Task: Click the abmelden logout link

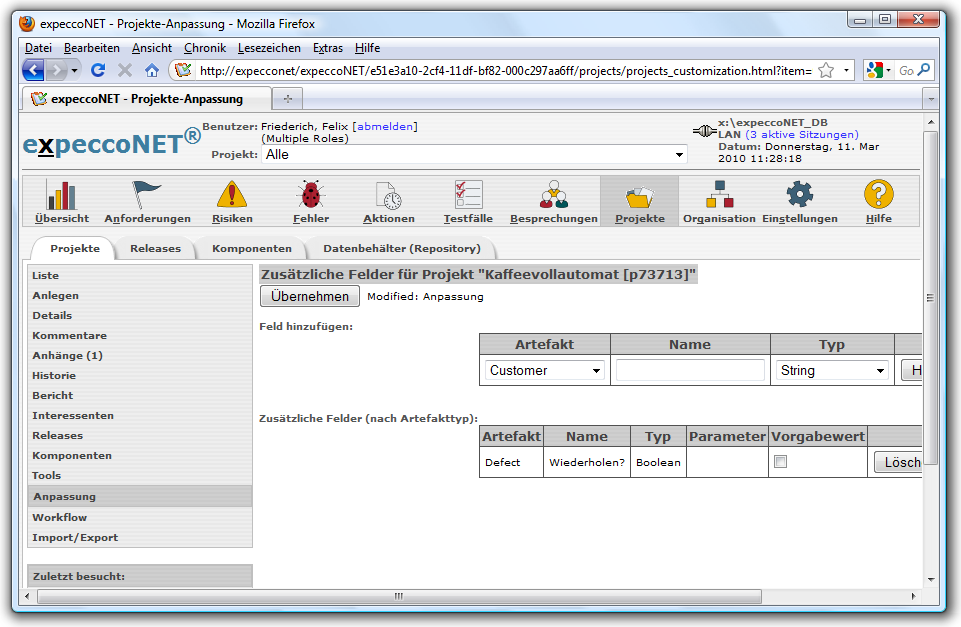Action: 385,126
